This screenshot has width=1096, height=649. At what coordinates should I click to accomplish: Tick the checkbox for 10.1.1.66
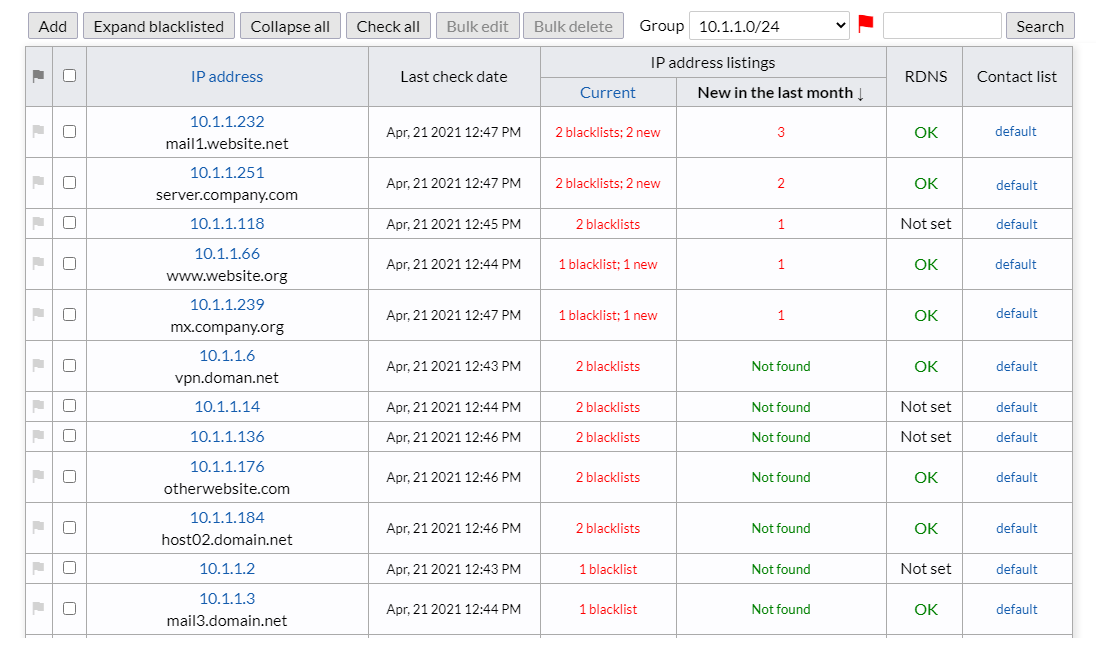(68, 264)
